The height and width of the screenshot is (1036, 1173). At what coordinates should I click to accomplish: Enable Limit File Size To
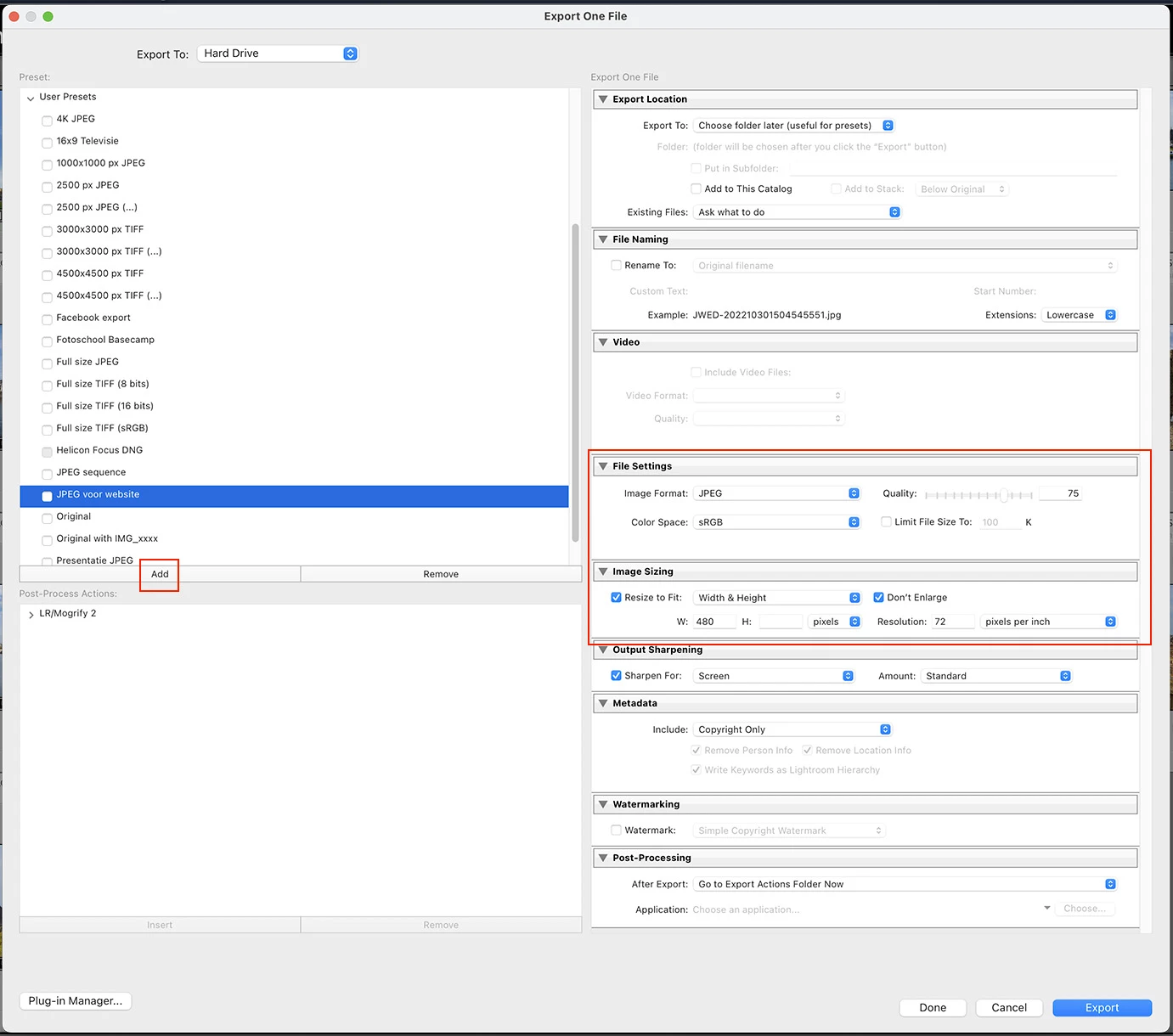(886, 522)
